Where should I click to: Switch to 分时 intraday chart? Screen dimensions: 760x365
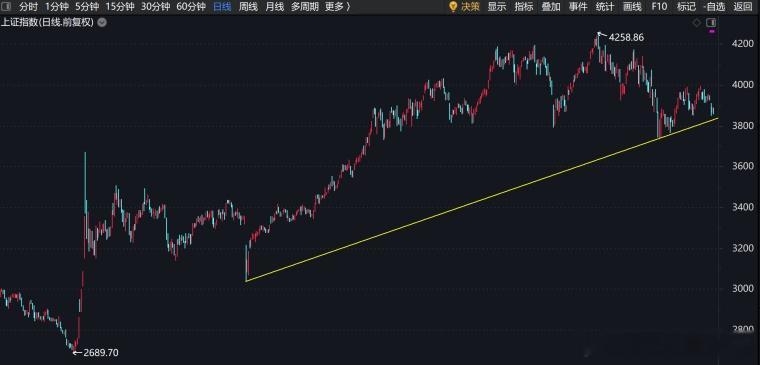(28, 7)
